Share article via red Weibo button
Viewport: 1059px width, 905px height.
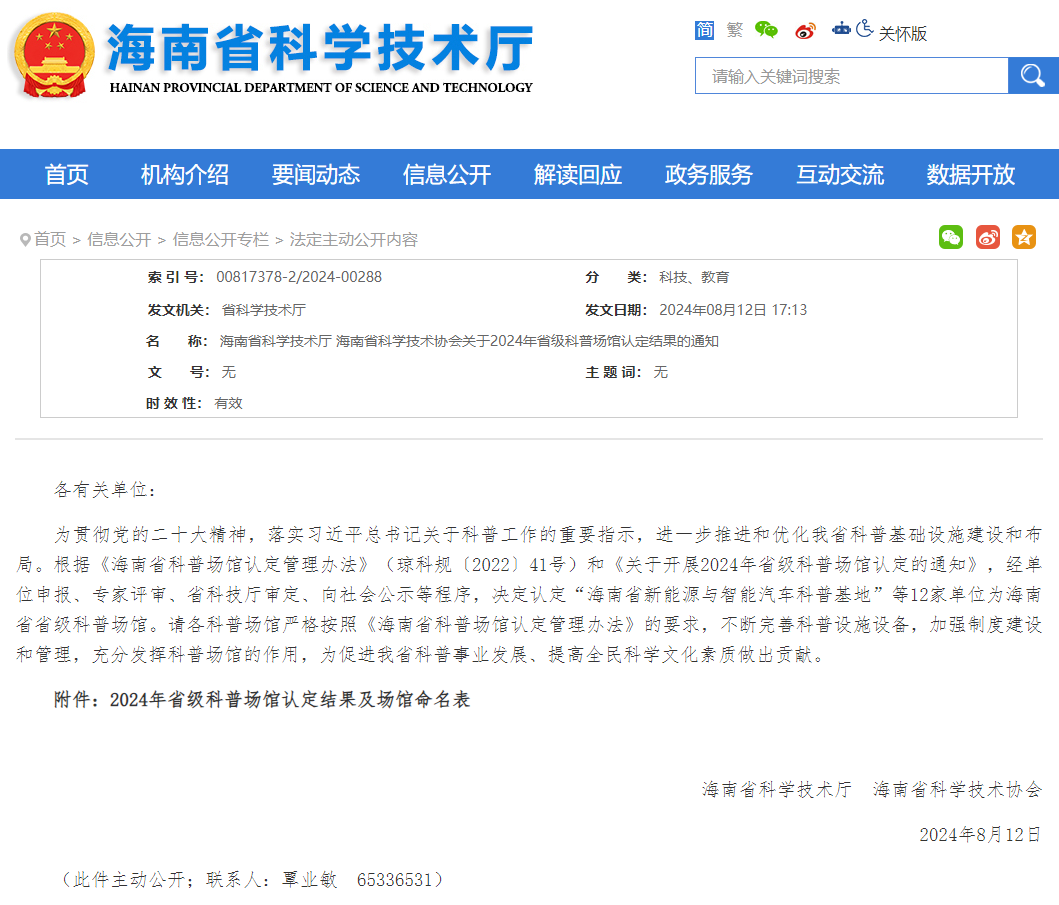(988, 237)
